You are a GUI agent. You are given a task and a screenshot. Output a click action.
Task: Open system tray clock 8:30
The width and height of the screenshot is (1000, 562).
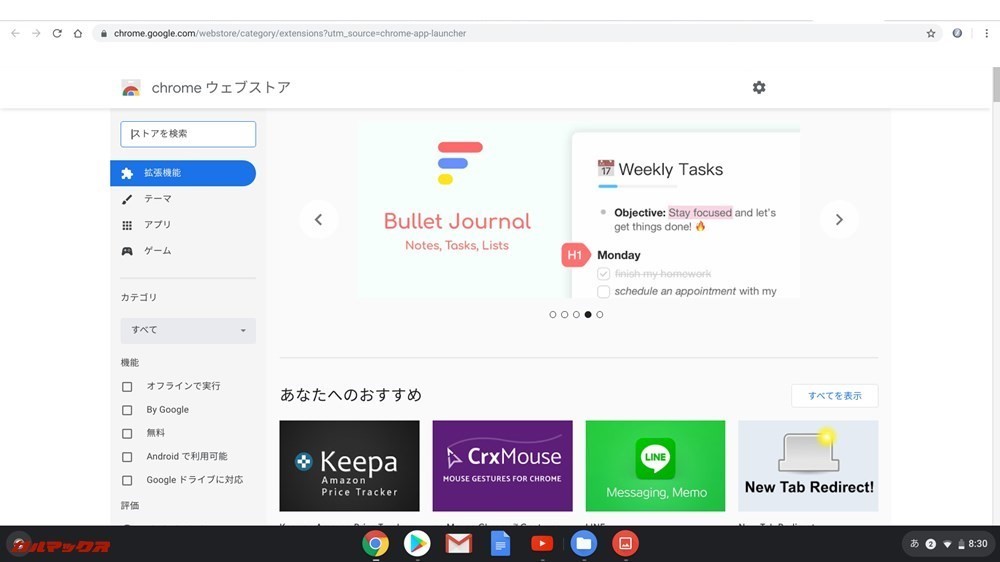pos(978,544)
